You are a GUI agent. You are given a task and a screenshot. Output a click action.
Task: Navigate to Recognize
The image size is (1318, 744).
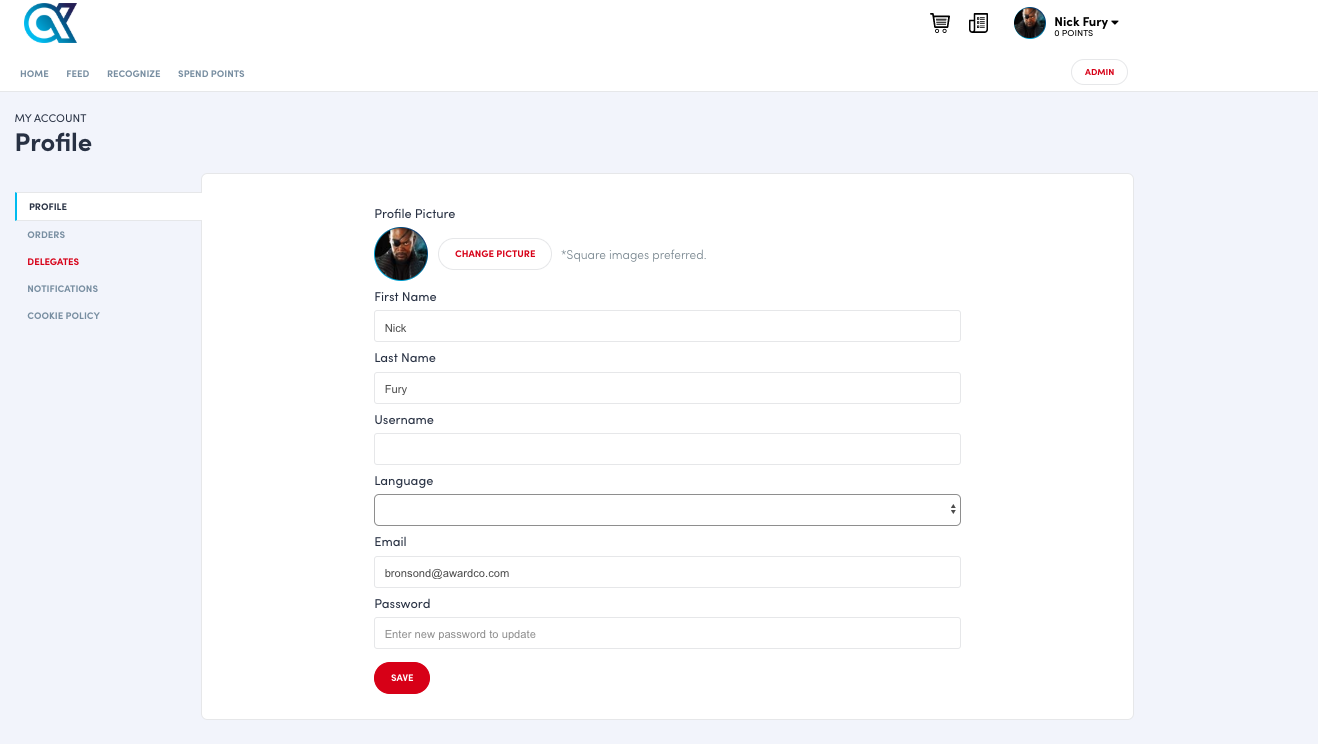134,74
